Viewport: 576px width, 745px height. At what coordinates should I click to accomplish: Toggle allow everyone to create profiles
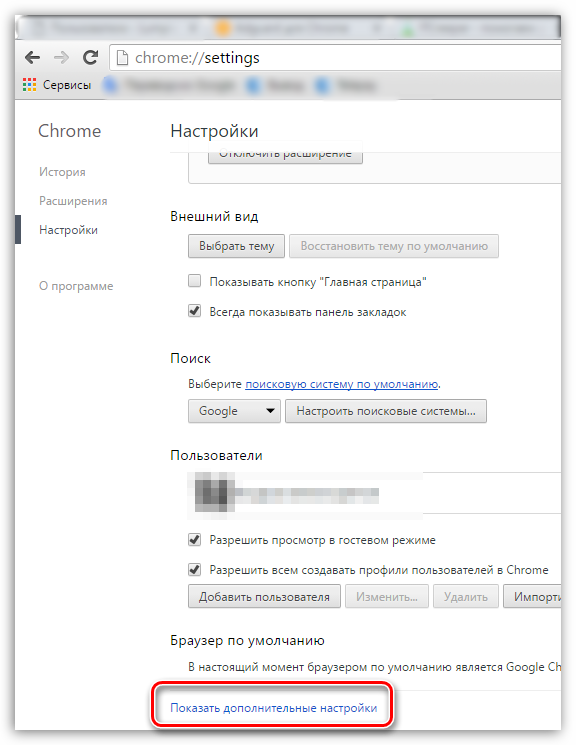click(x=194, y=569)
